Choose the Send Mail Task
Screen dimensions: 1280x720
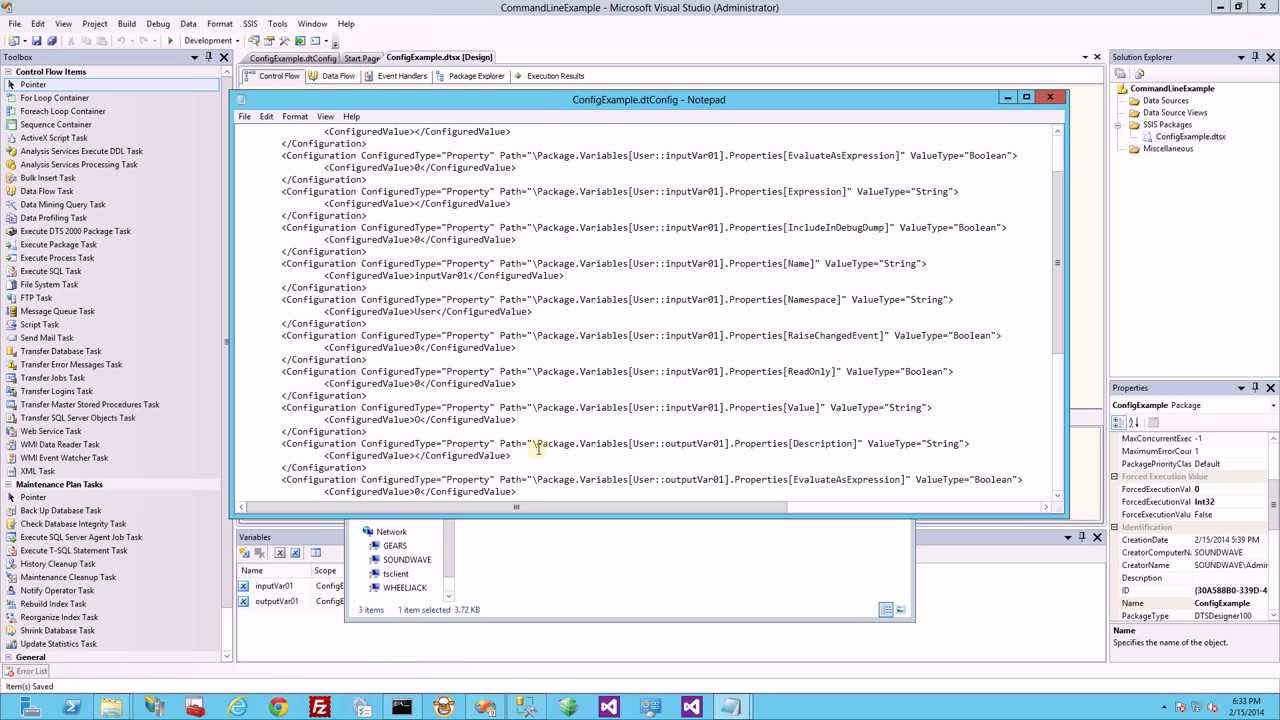pyautogui.click(x=110, y=338)
